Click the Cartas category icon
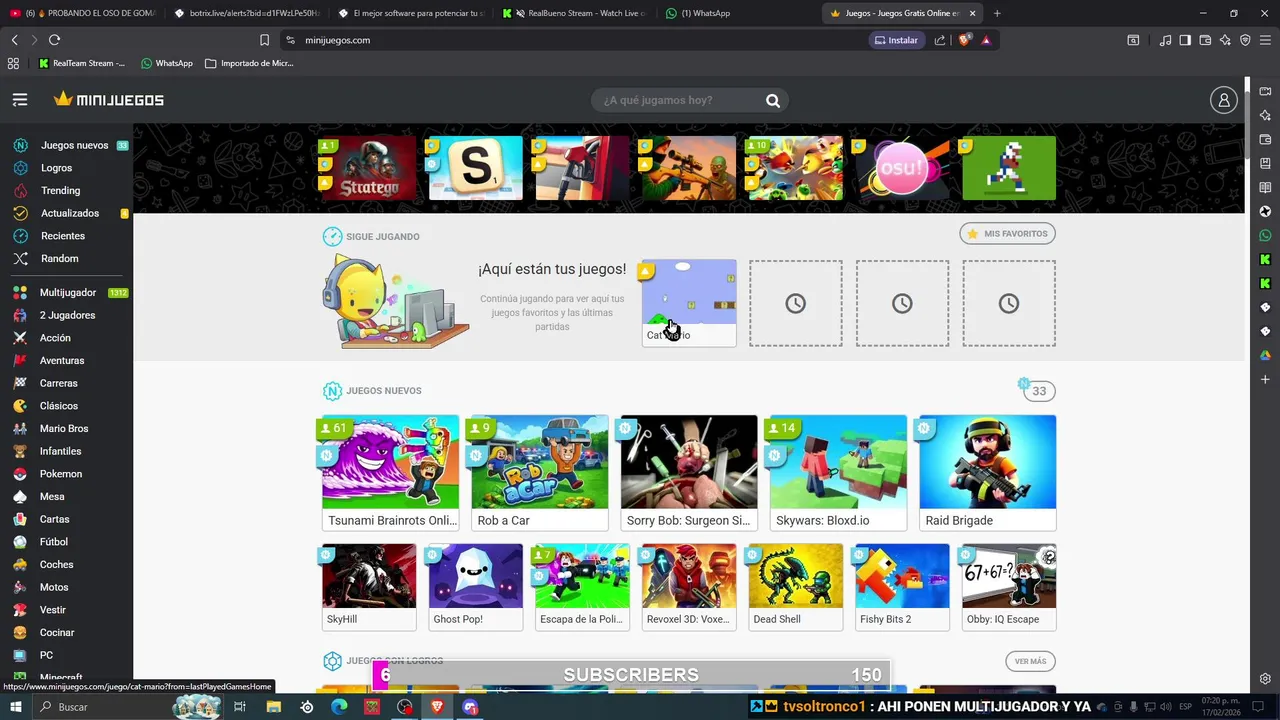The height and width of the screenshot is (720, 1280). click(x=20, y=519)
